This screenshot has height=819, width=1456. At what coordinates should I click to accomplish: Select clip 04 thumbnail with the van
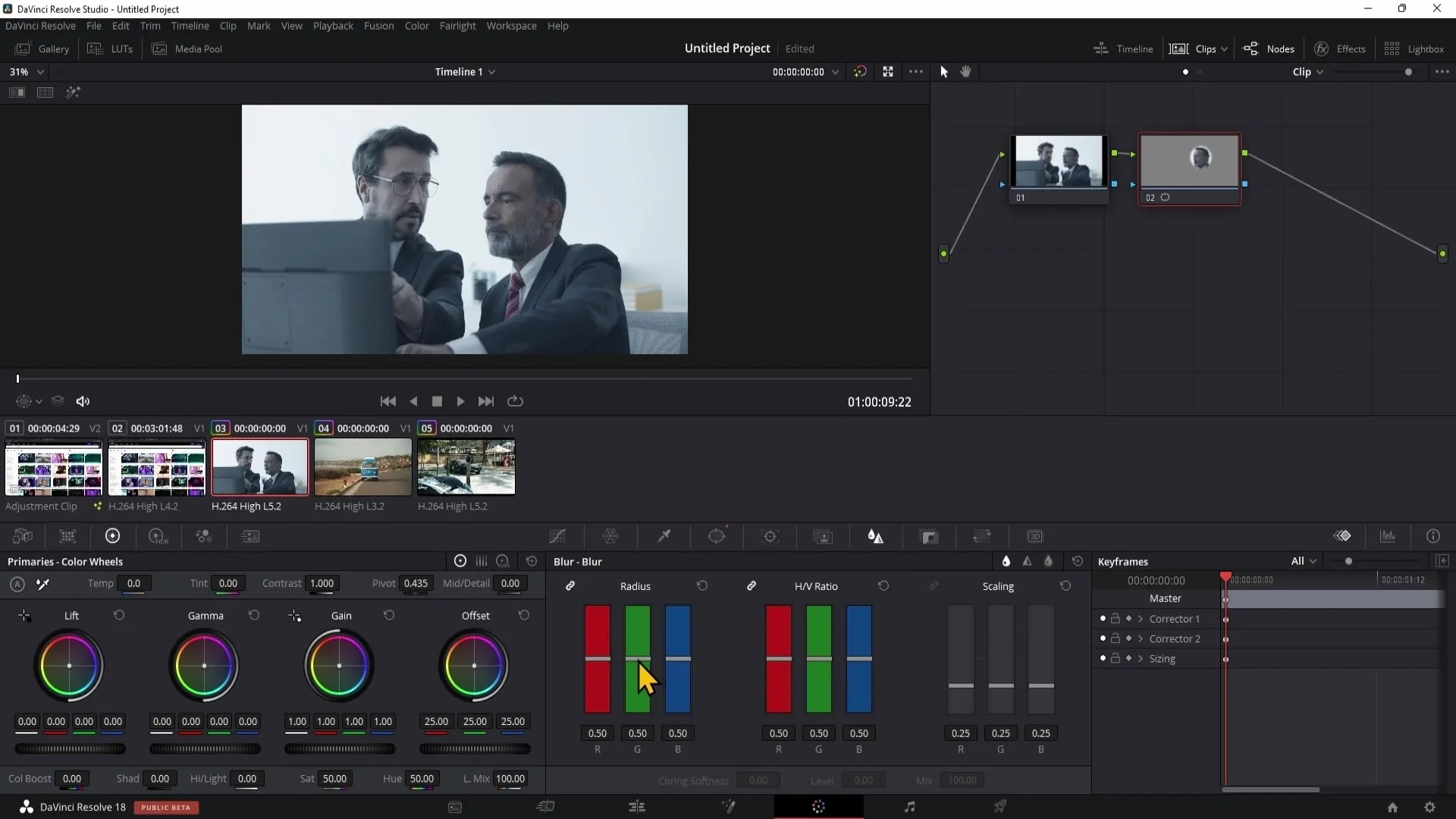click(x=363, y=466)
